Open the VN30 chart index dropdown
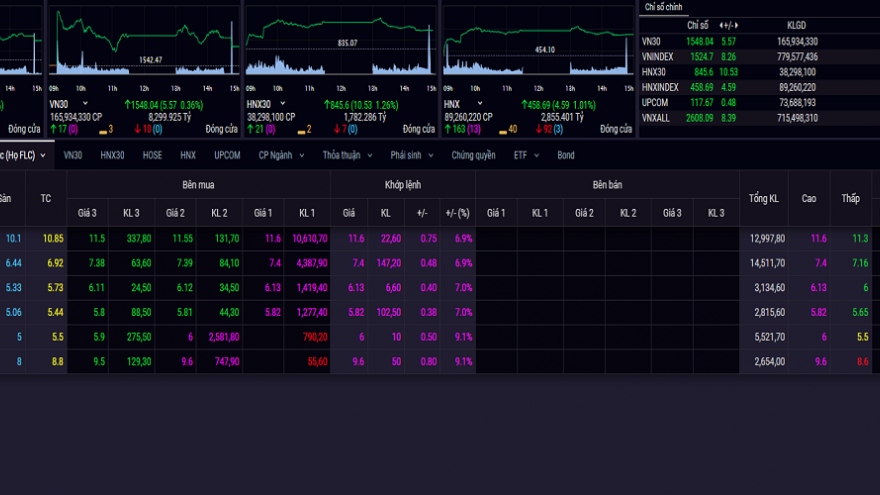The height and width of the screenshot is (495, 880). click(x=85, y=104)
